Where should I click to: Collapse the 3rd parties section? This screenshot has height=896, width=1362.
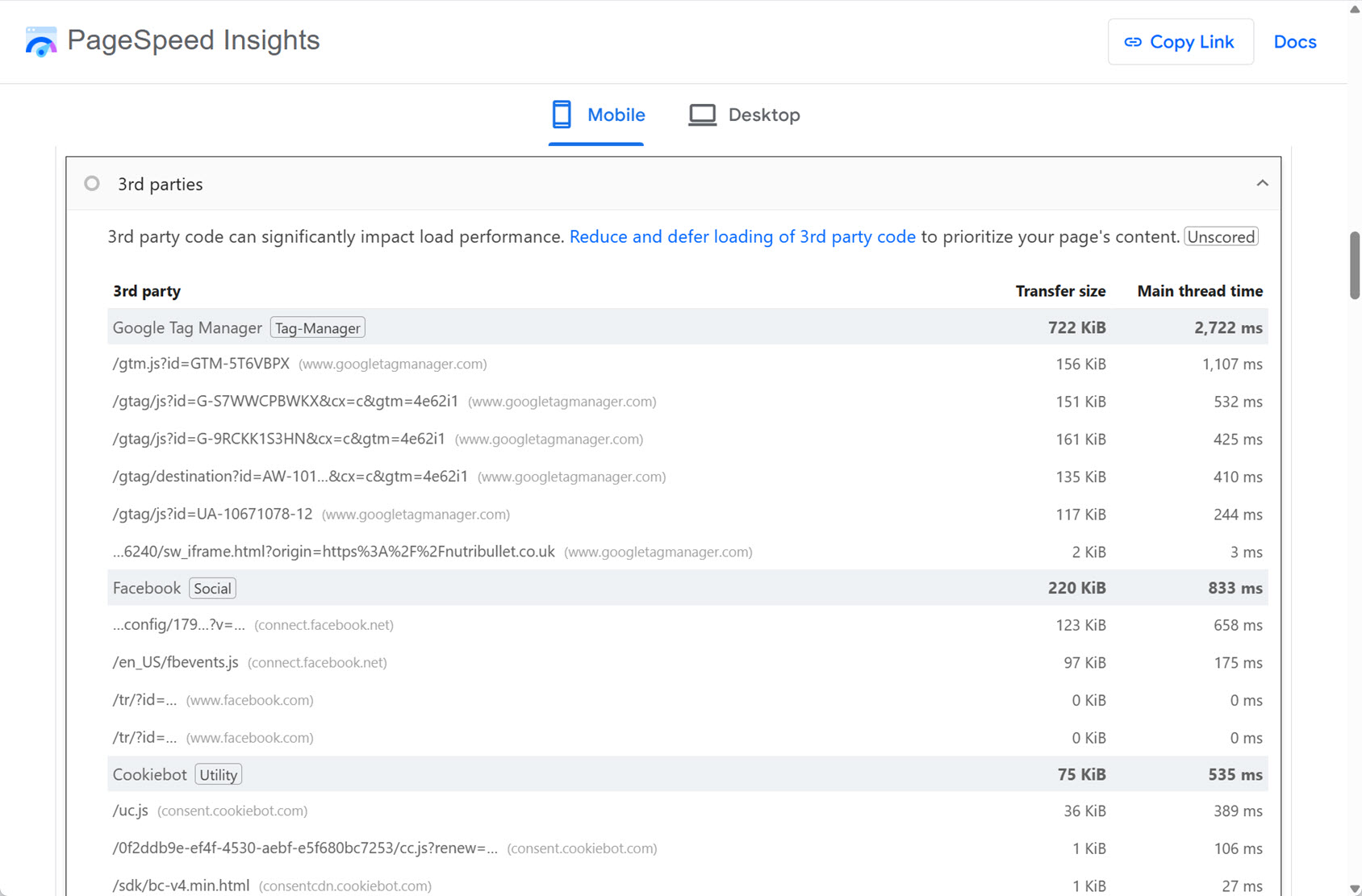click(x=1263, y=183)
